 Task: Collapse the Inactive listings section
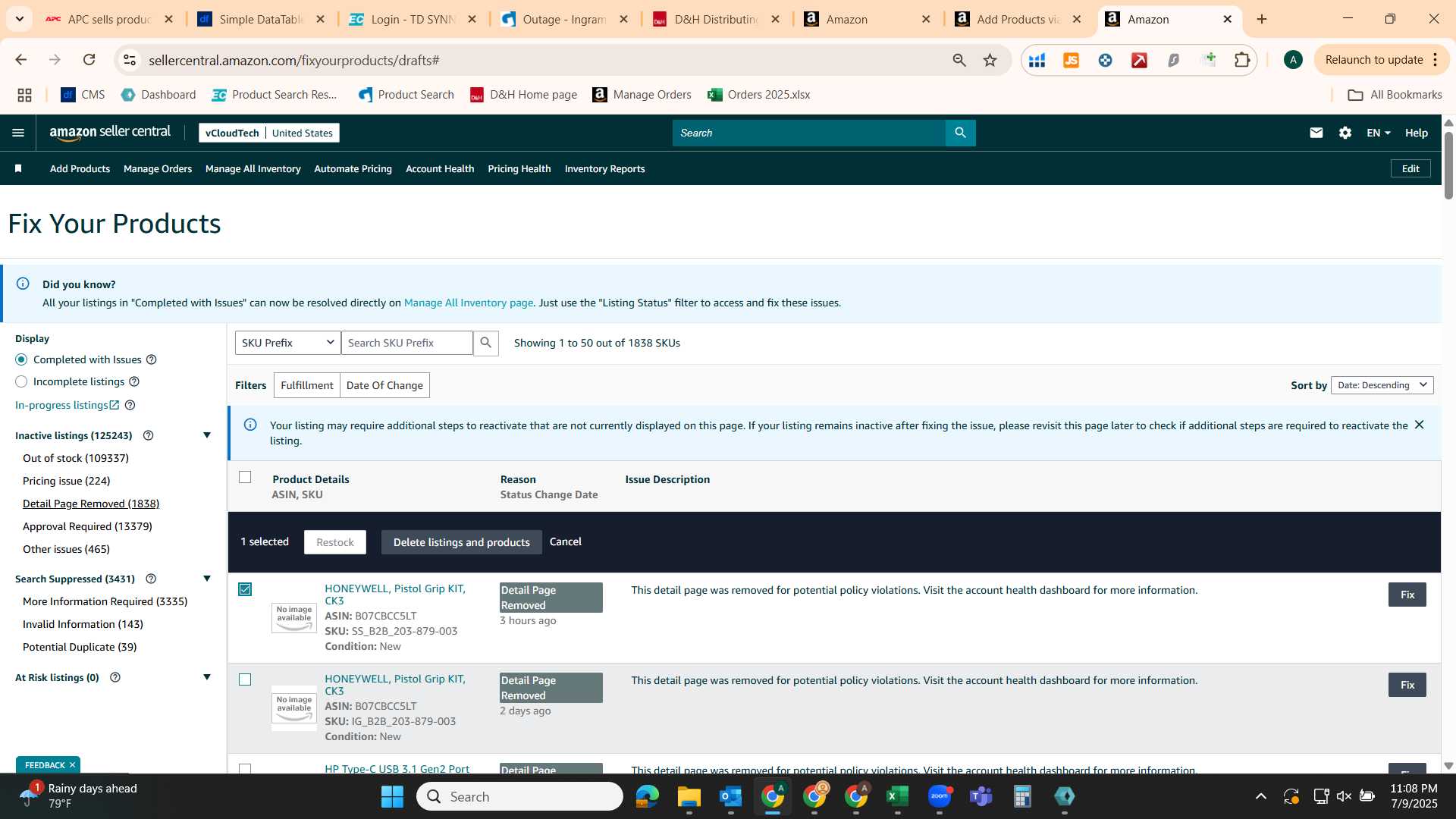(x=207, y=435)
